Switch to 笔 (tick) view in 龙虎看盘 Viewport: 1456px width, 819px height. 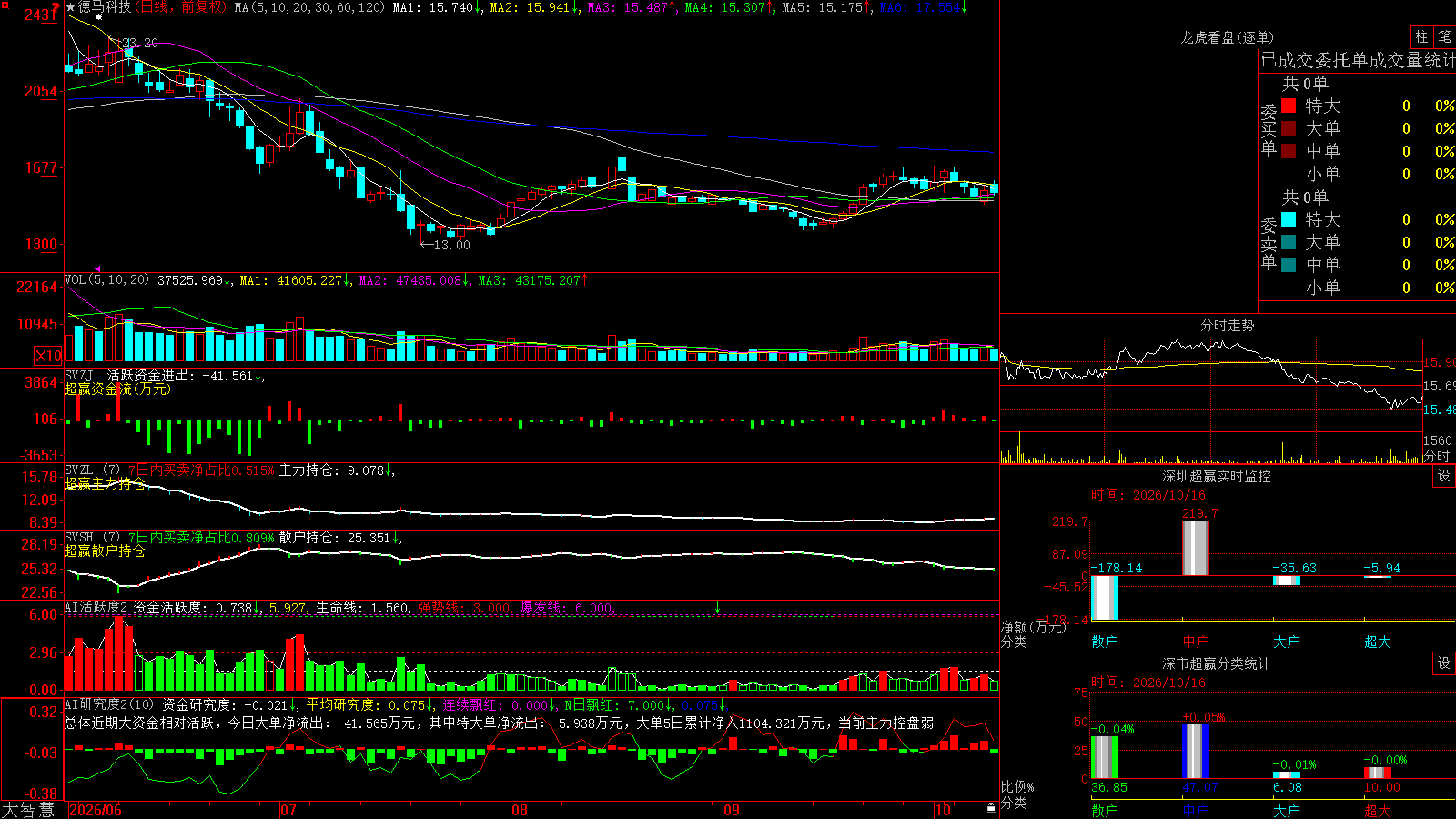[x=1445, y=37]
